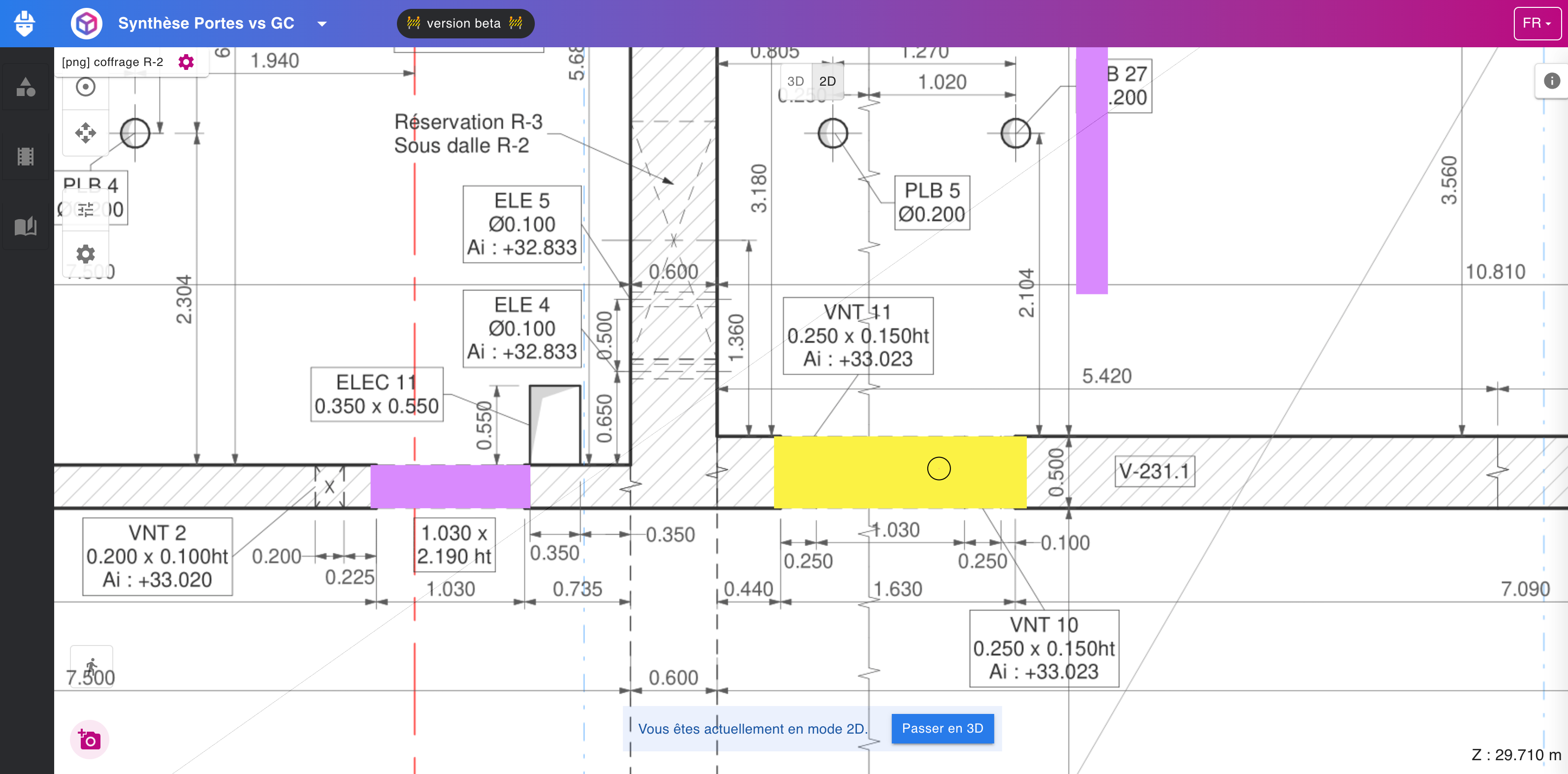
Task: Open the sliders adjustment tool
Action: (86, 209)
